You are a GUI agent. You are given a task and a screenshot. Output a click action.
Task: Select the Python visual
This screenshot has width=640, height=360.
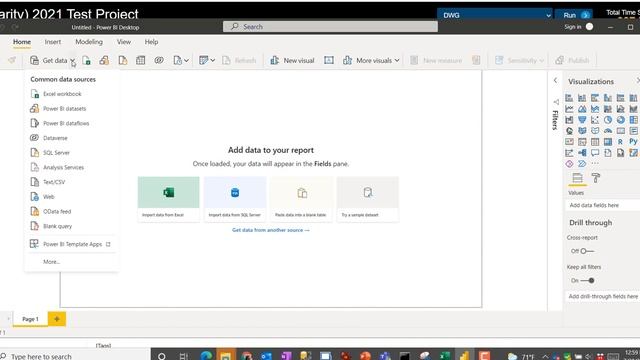tap(633, 142)
